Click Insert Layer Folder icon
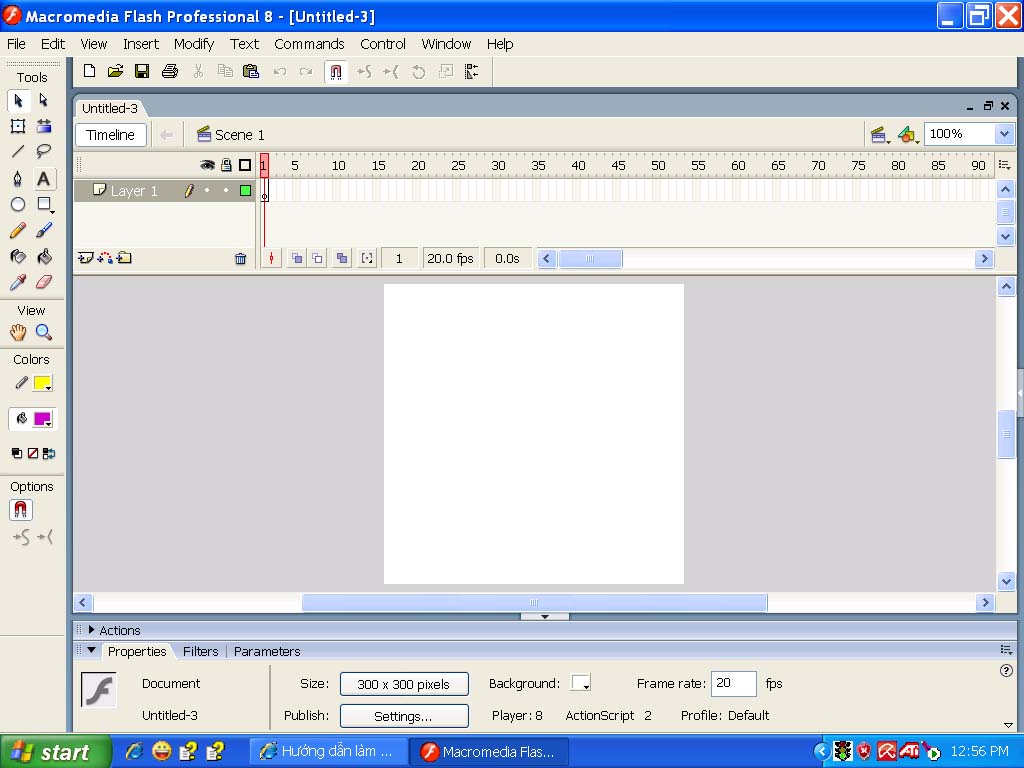 tap(124, 258)
